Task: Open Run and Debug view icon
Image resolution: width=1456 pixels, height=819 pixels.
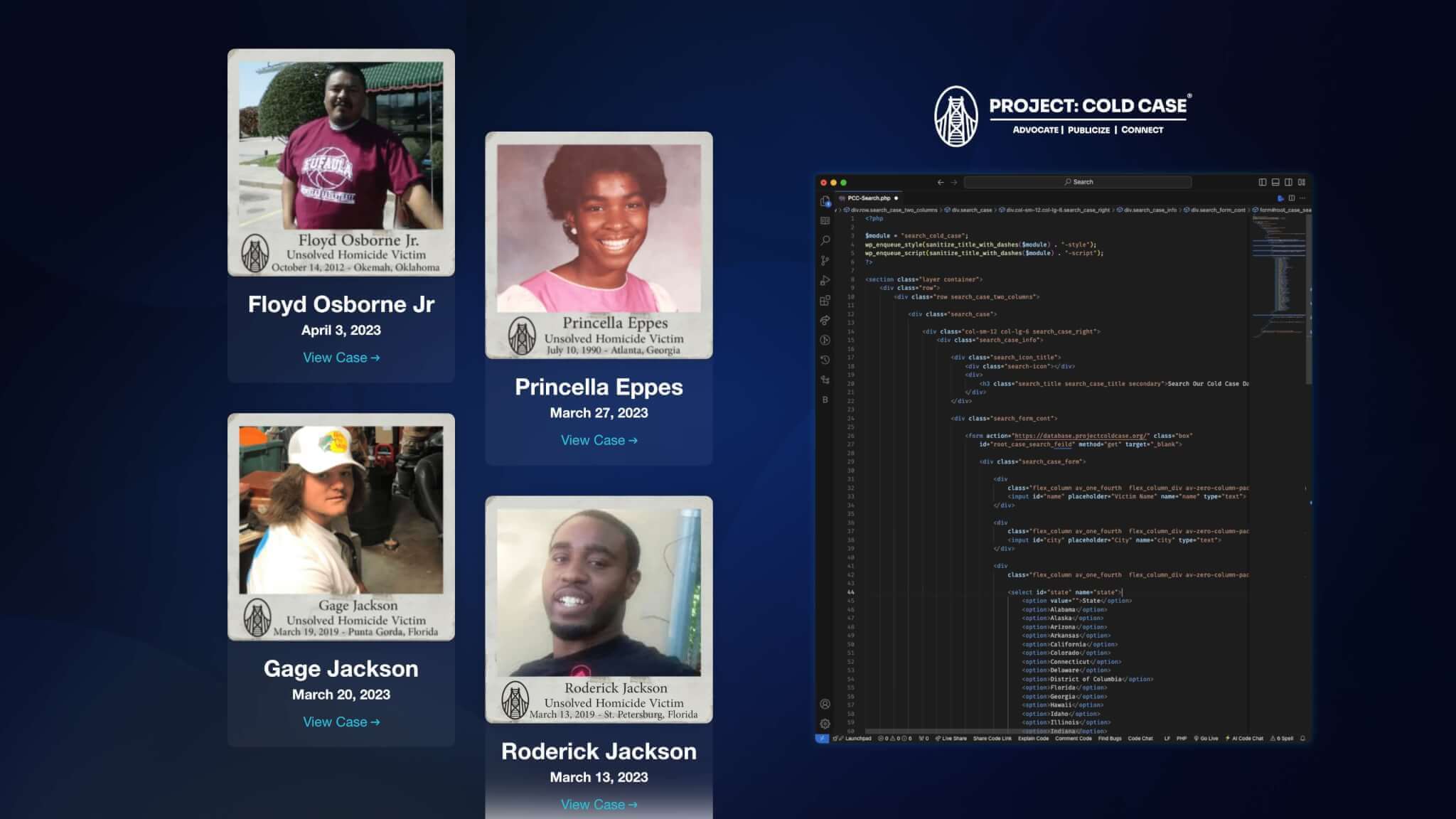Action: coord(825,280)
